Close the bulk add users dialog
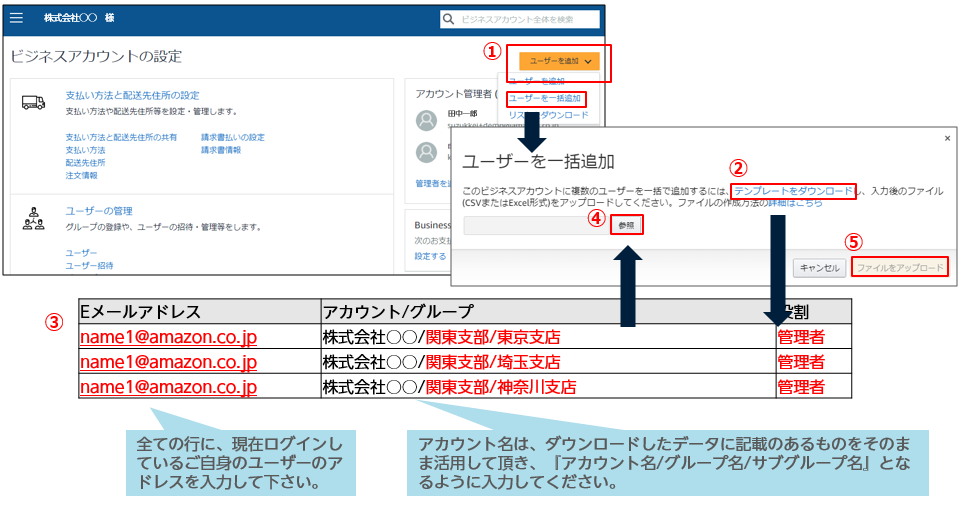Screen dimensions: 963x507 (947, 138)
